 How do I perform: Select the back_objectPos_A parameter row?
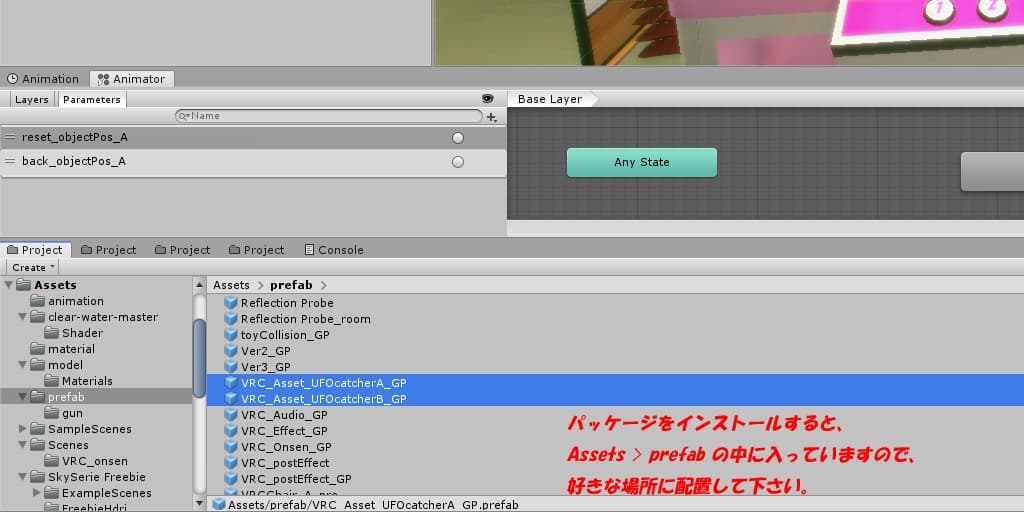point(253,161)
